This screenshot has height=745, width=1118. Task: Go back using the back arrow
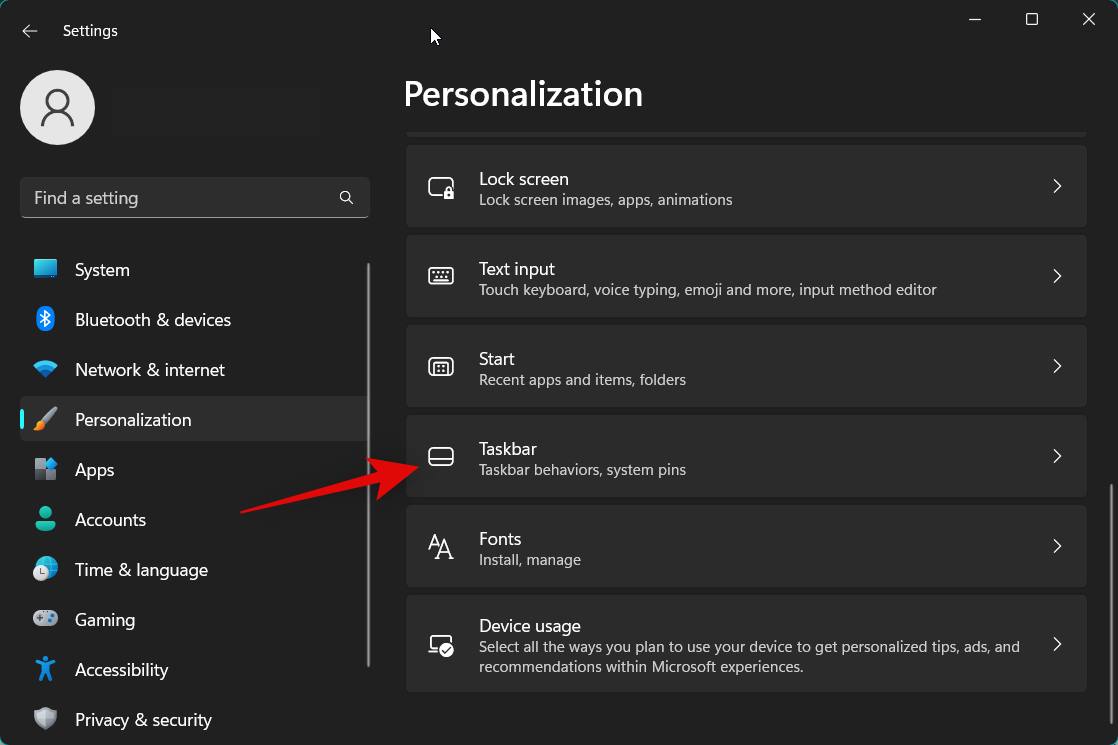(29, 31)
